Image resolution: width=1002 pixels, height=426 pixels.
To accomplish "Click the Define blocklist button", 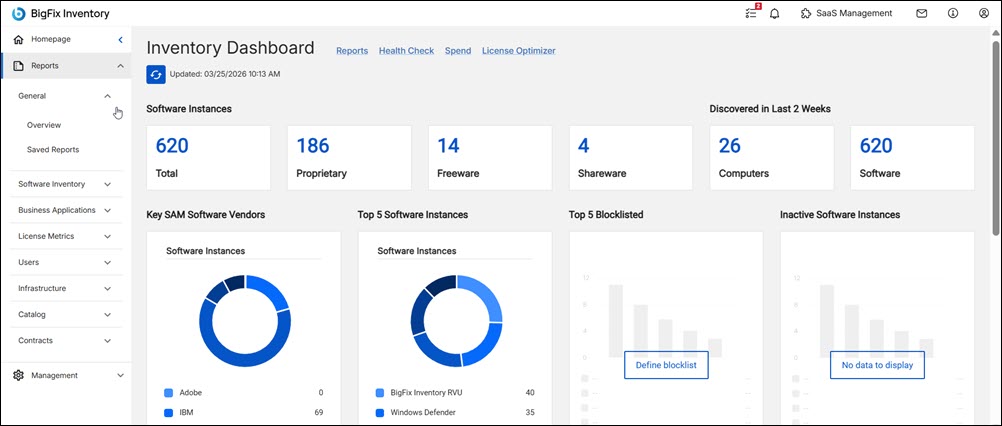I will [666, 365].
